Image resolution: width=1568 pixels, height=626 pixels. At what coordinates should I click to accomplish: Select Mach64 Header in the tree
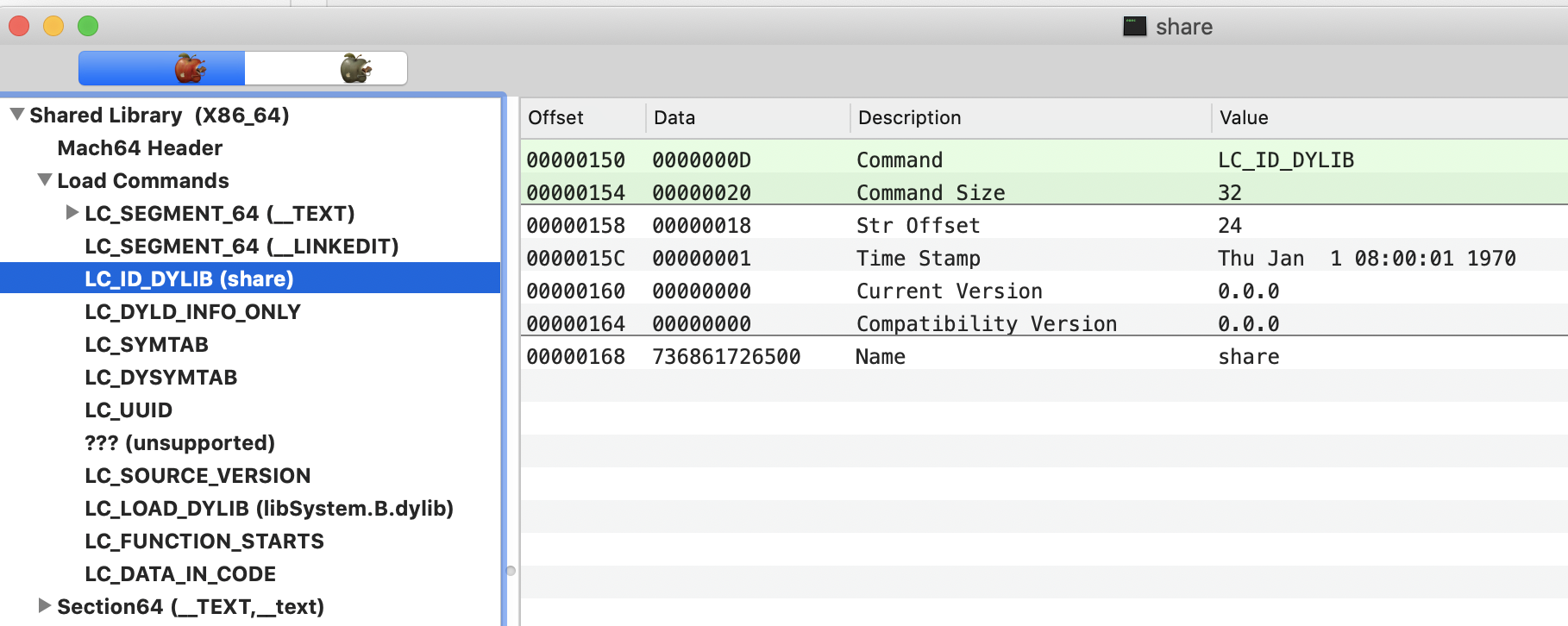[140, 148]
